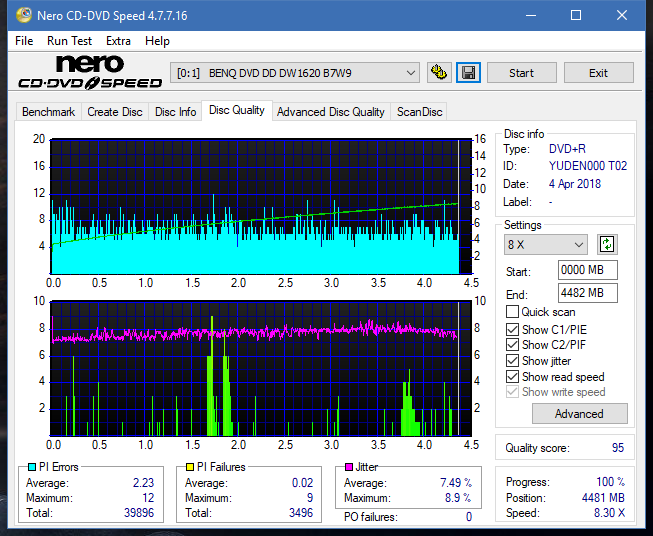Screen dimensions: 653x536
Task: Click PI Failures average value 0.02
Action: point(302,483)
